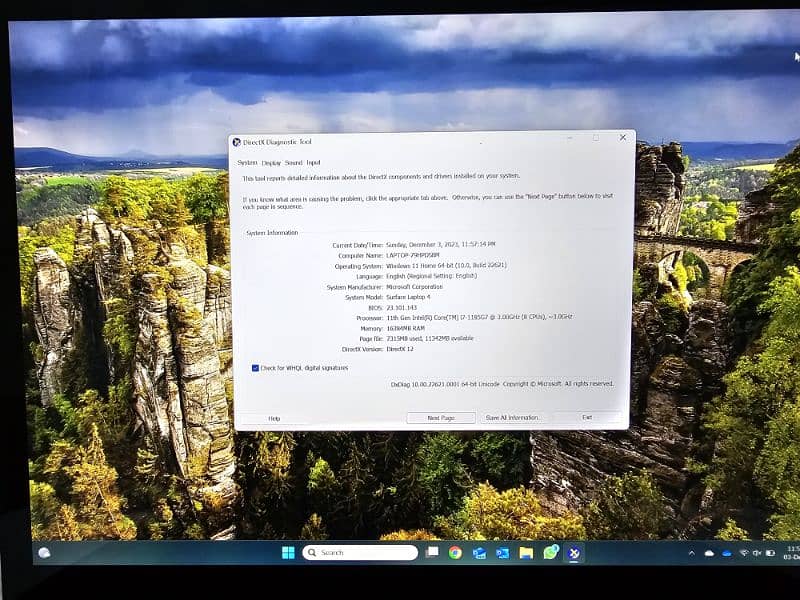Click Save All Information button

click(512, 418)
